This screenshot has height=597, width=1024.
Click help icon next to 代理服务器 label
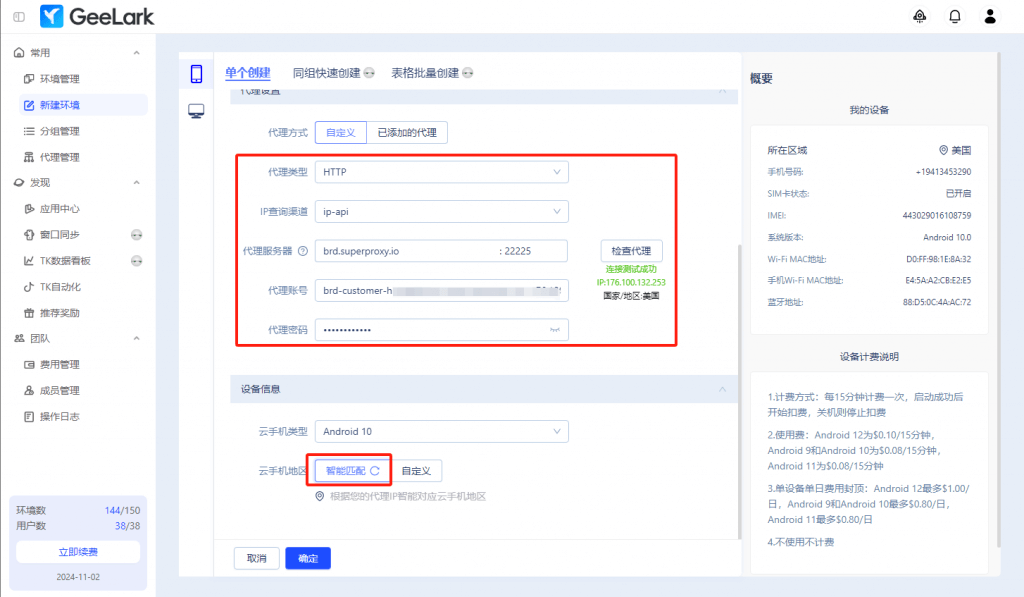(302, 251)
